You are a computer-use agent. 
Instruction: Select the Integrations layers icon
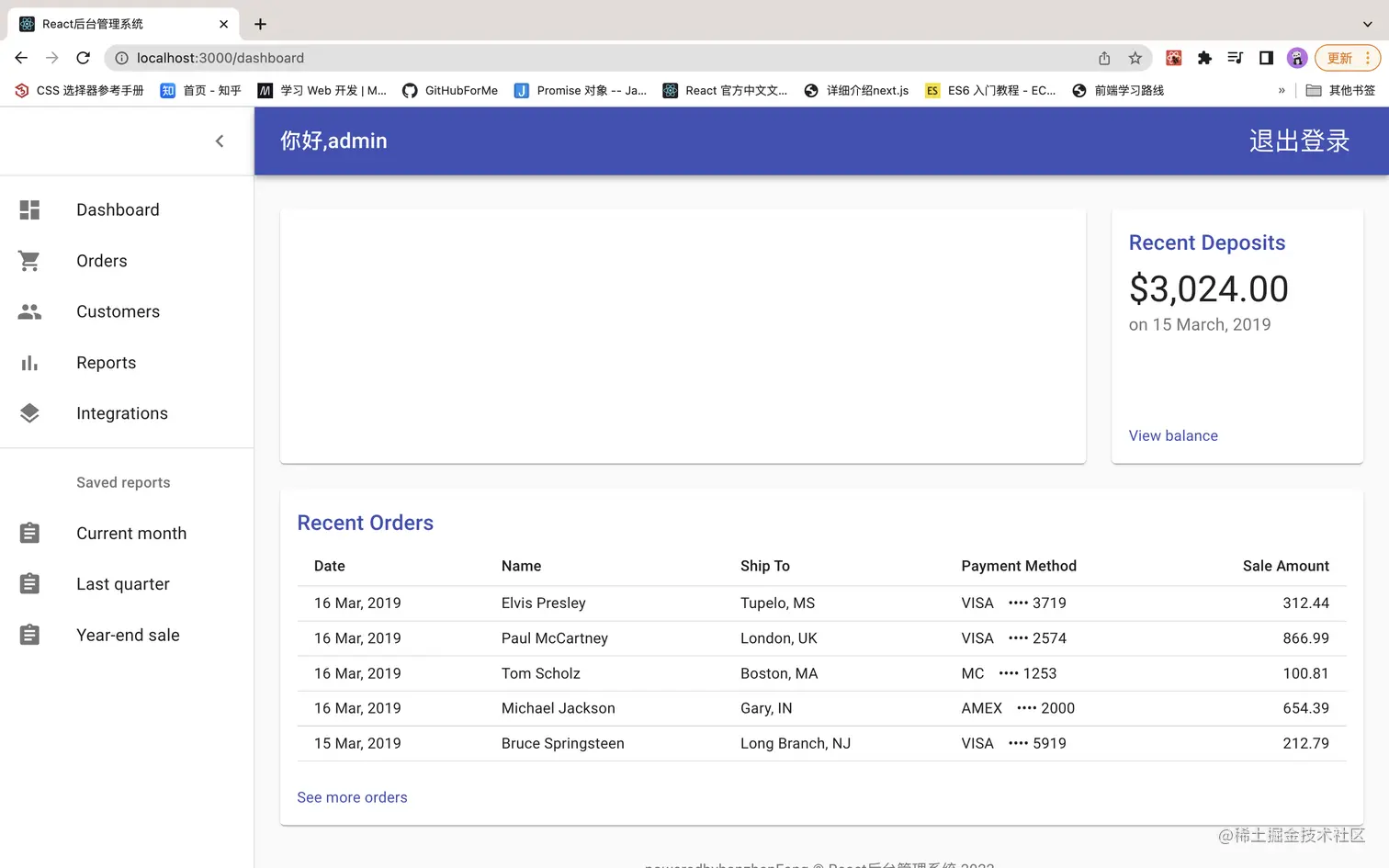coord(29,413)
